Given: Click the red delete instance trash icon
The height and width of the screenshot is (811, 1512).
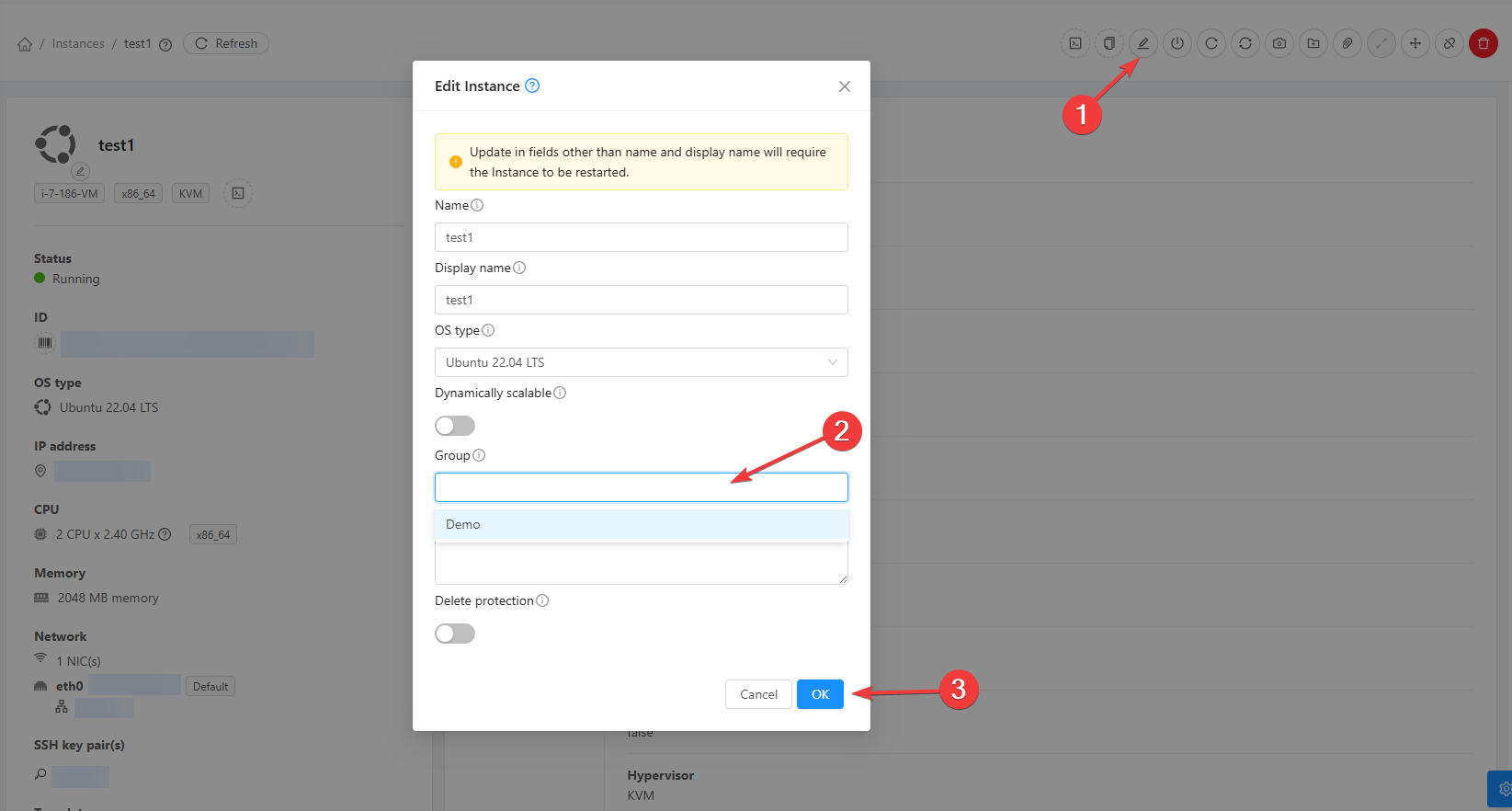Looking at the screenshot, I should click(x=1483, y=43).
